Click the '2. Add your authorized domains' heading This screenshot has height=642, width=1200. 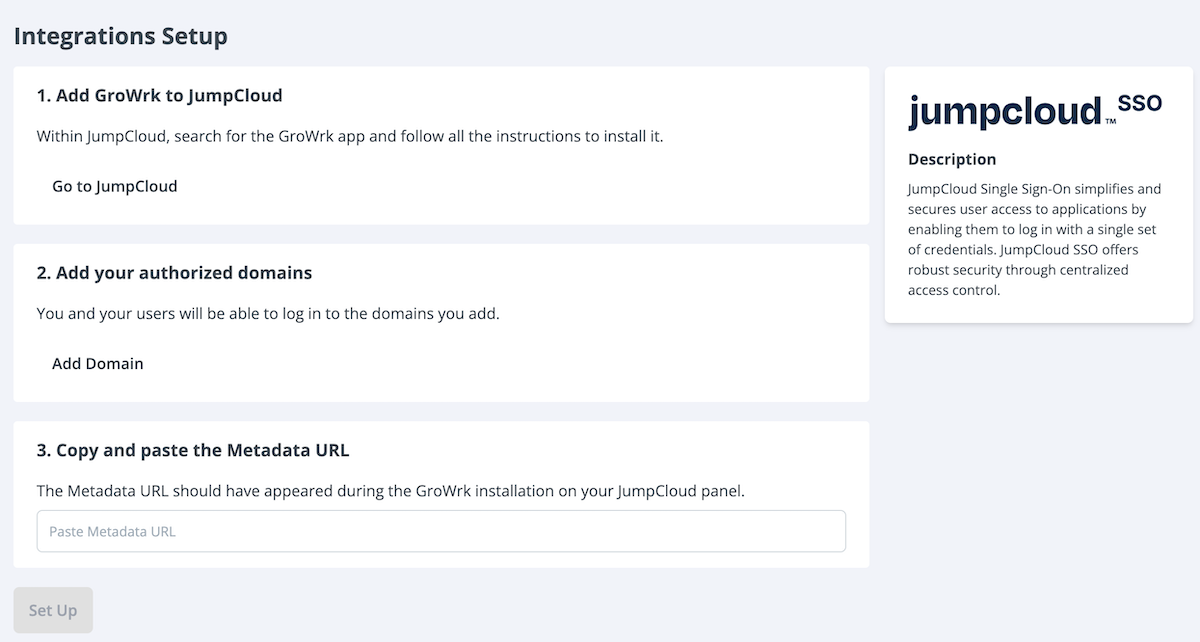click(174, 273)
